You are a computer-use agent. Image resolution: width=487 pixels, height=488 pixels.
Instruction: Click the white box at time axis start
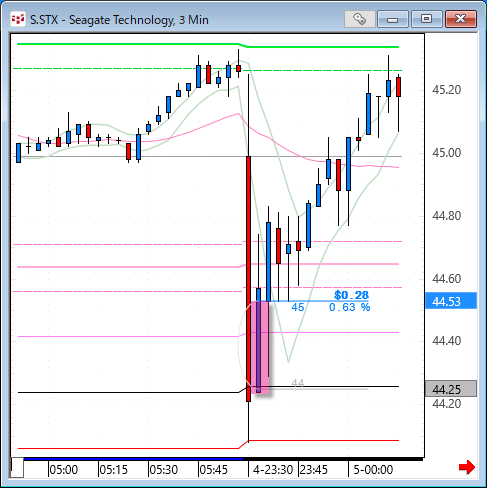point(17,468)
